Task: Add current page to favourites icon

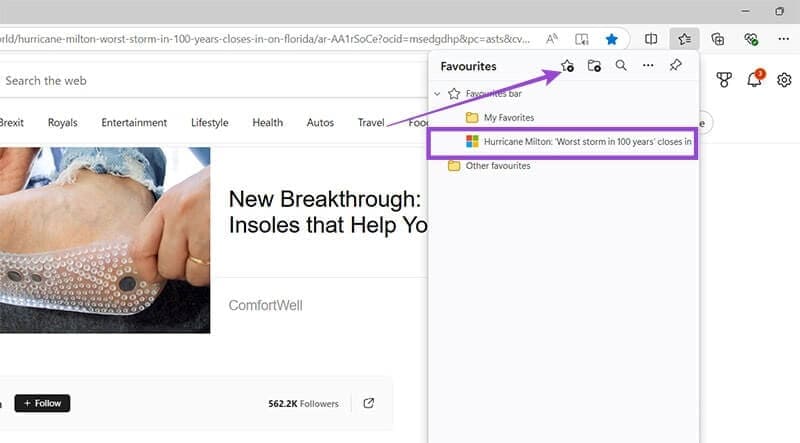Action: pyautogui.click(x=567, y=66)
